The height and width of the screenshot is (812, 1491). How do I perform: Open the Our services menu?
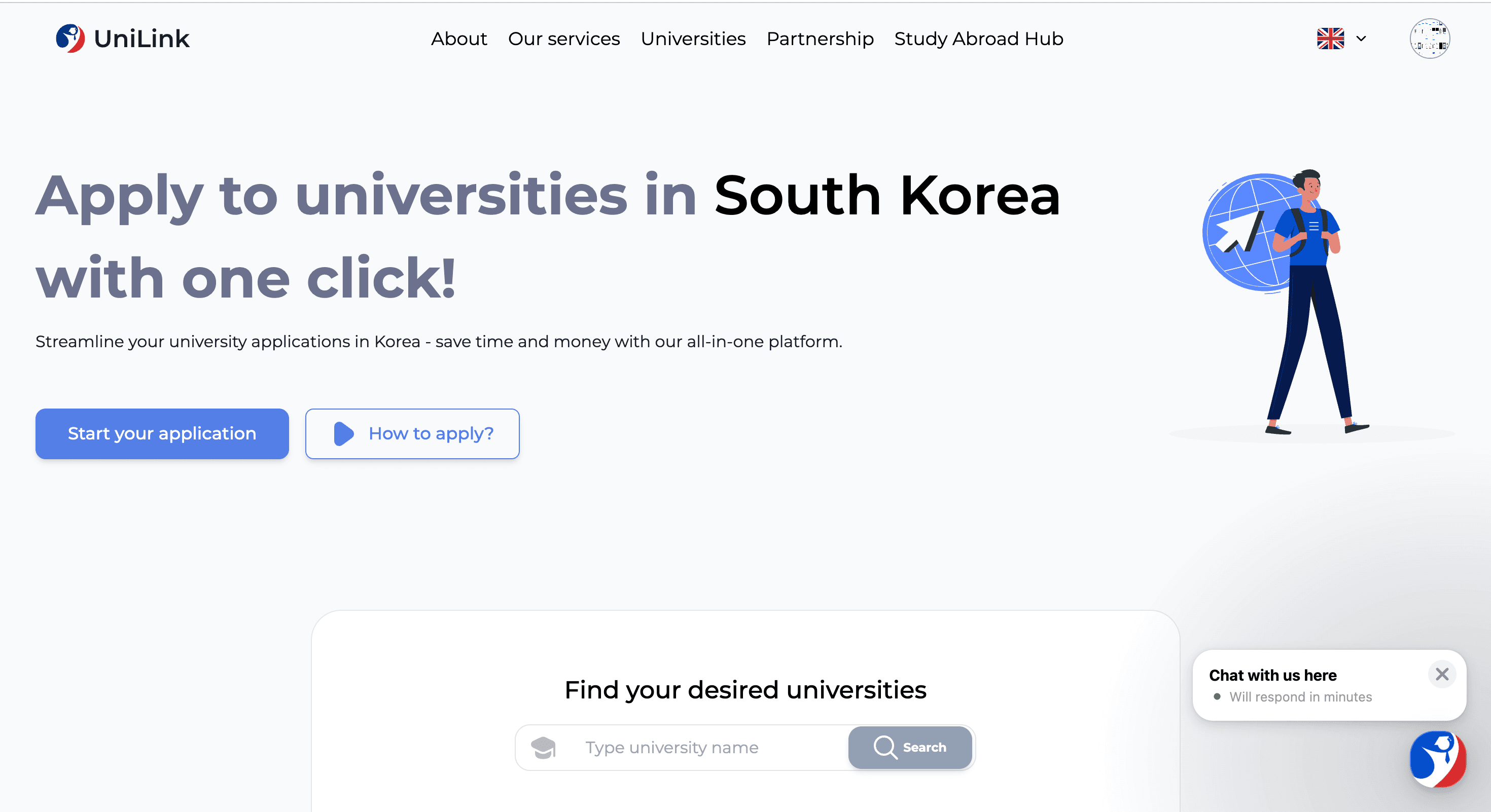click(564, 39)
